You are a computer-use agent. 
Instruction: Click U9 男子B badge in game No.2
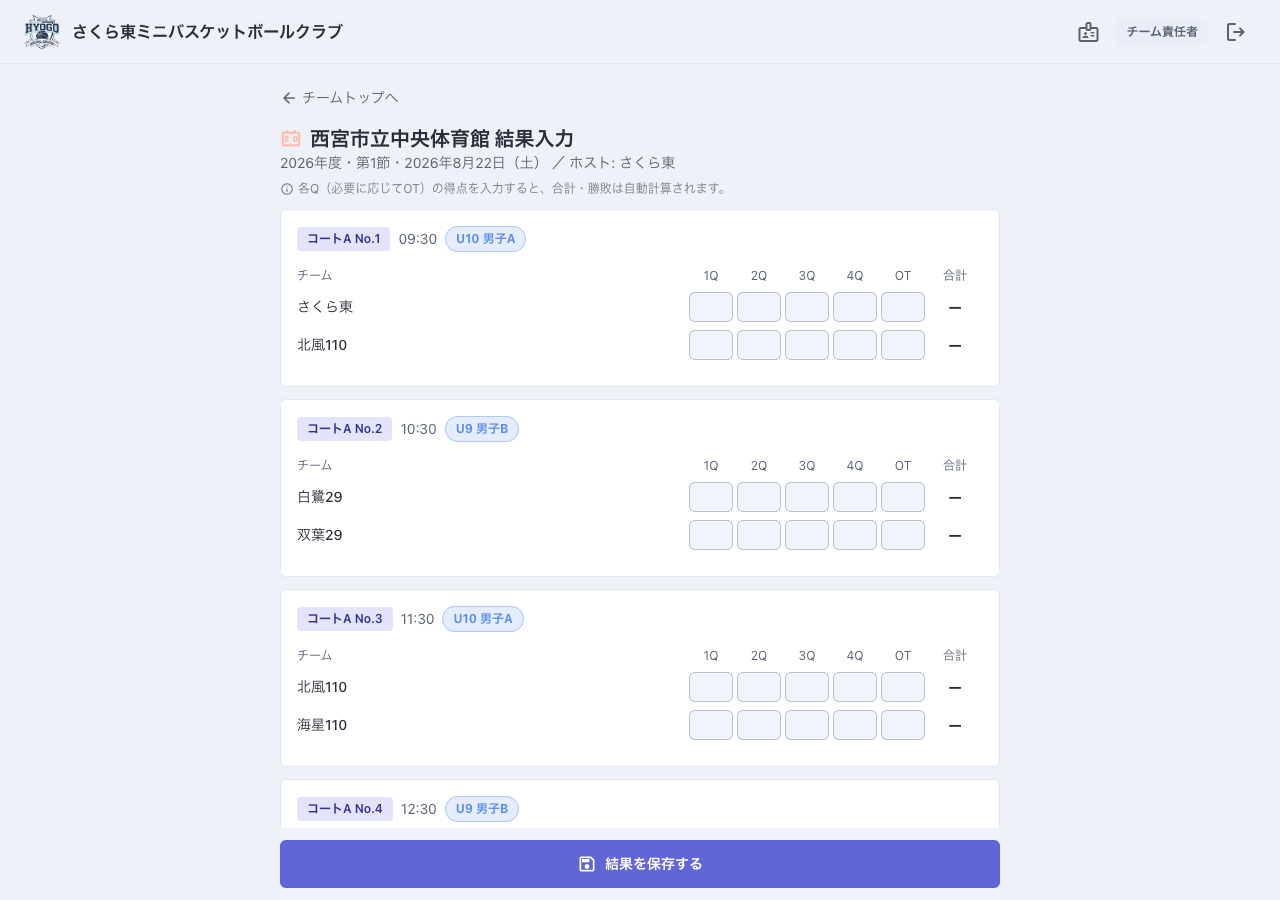coord(482,429)
